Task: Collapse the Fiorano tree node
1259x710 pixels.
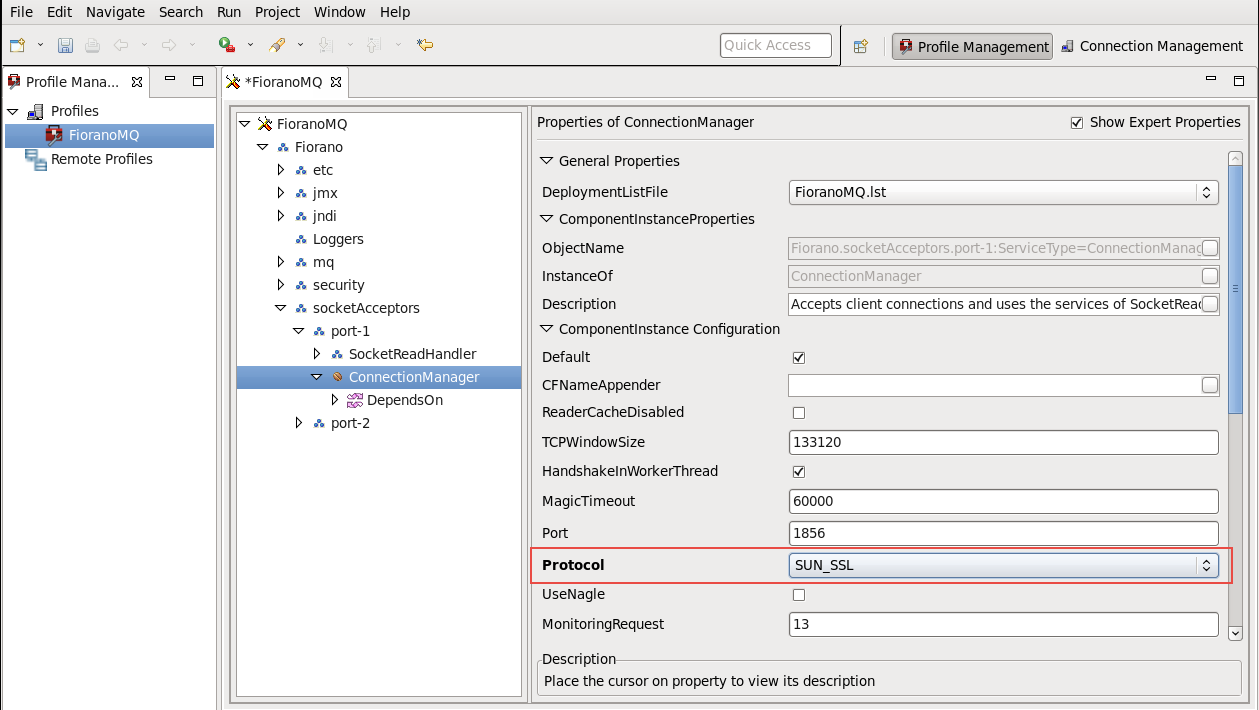Action: pyautogui.click(x=262, y=147)
